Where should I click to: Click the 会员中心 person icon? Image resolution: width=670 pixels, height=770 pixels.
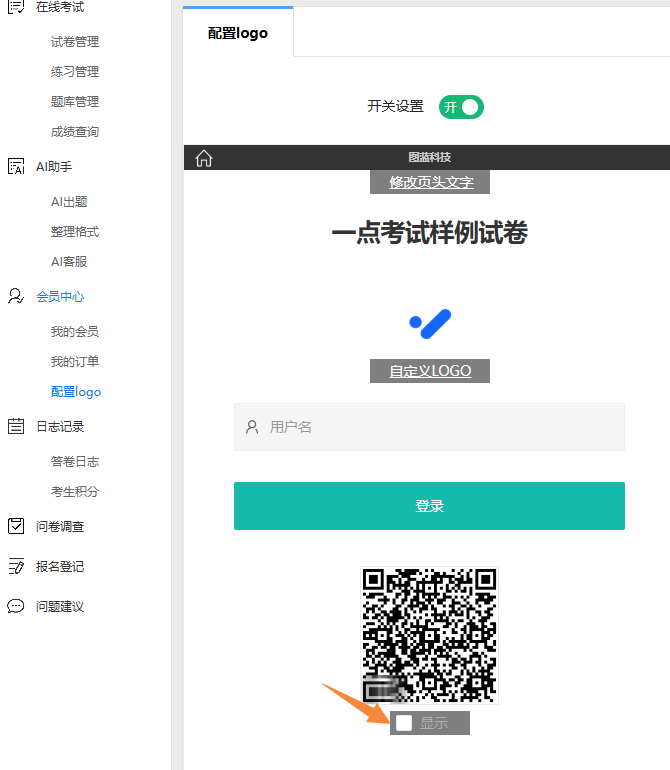16,296
